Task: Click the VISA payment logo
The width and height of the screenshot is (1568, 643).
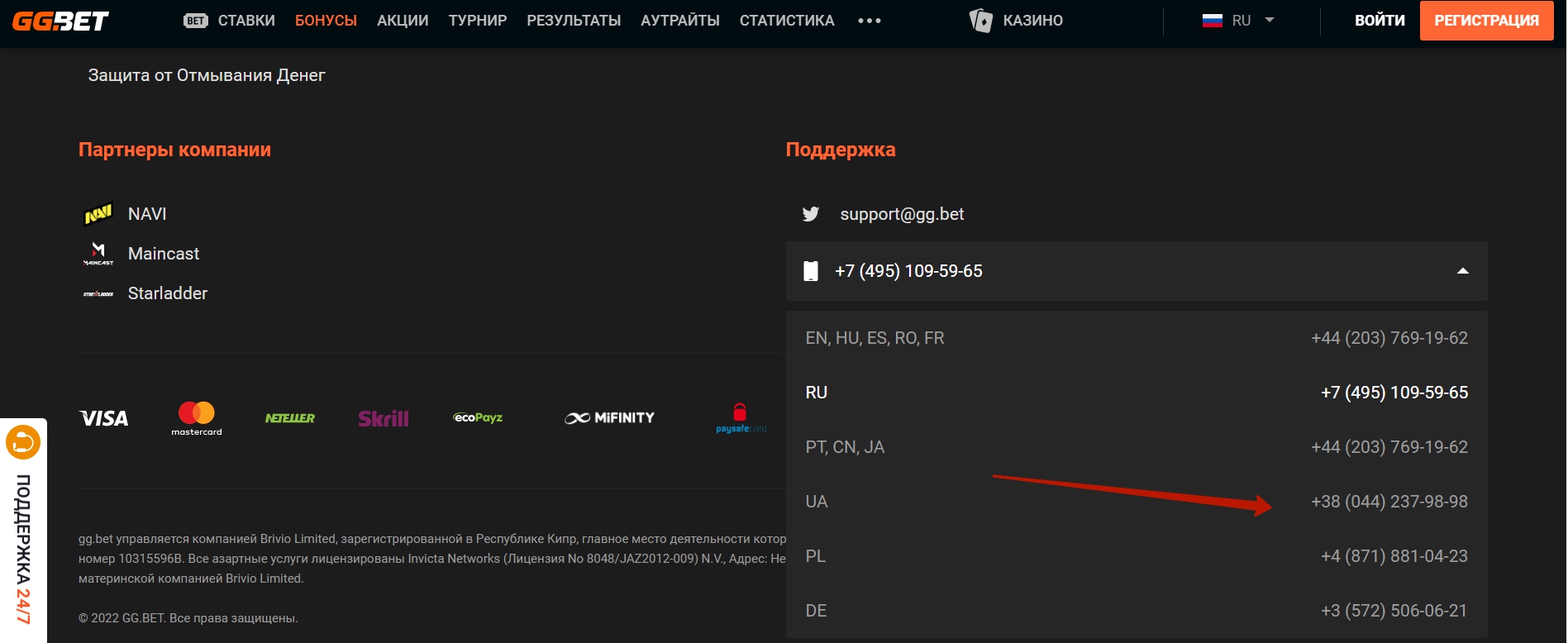Action: coord(104,418)
